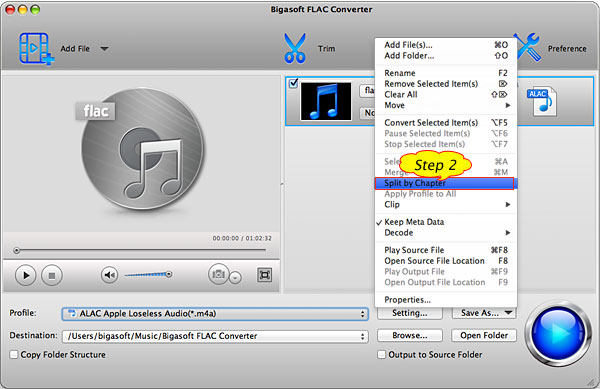
Task: Open the Destination path combo box
Action: pyautogui.click(x=215, y=336)
